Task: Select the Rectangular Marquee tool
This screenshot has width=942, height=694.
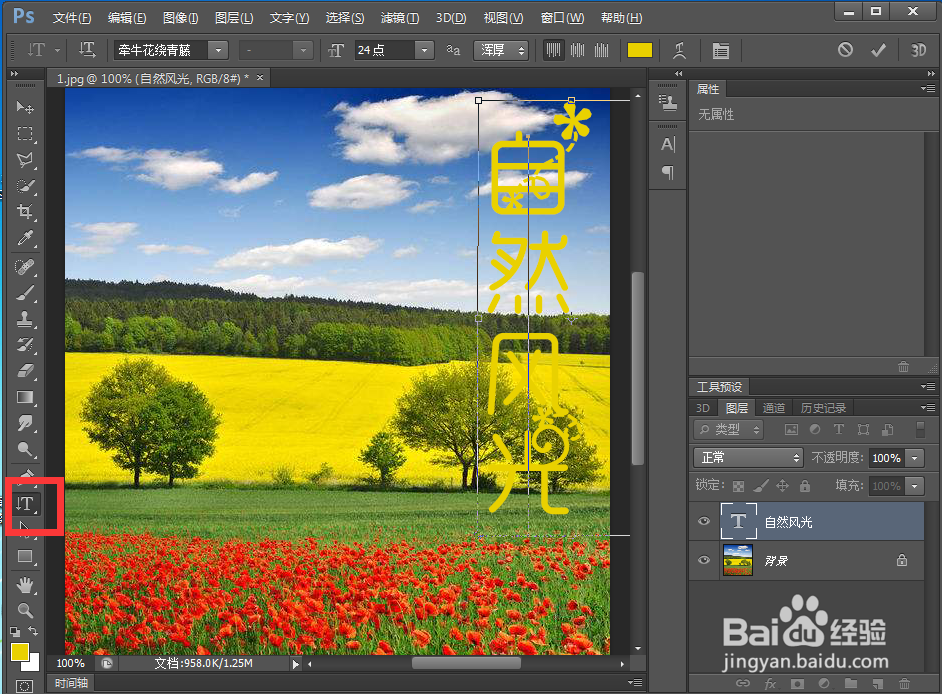Action: [25, 133]
